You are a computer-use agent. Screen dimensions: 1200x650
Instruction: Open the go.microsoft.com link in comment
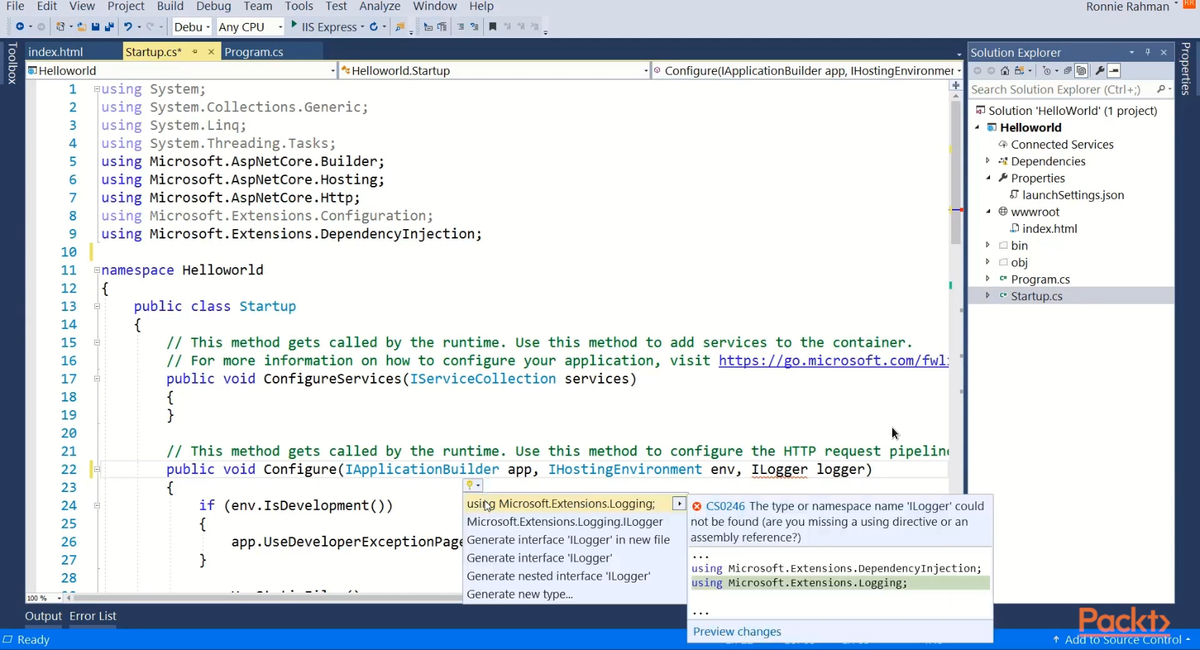pos(833,361)
